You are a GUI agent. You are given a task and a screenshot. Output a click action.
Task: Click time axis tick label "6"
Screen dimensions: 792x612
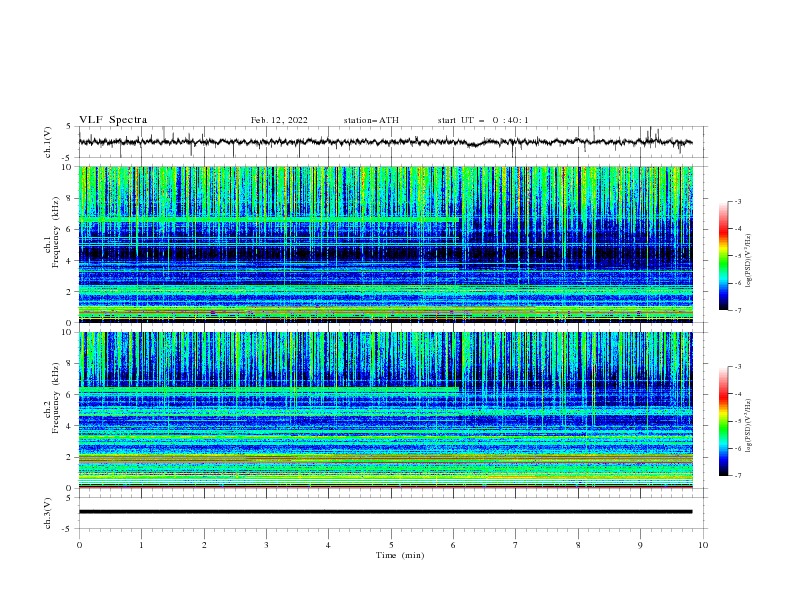[x=453, y=545]
